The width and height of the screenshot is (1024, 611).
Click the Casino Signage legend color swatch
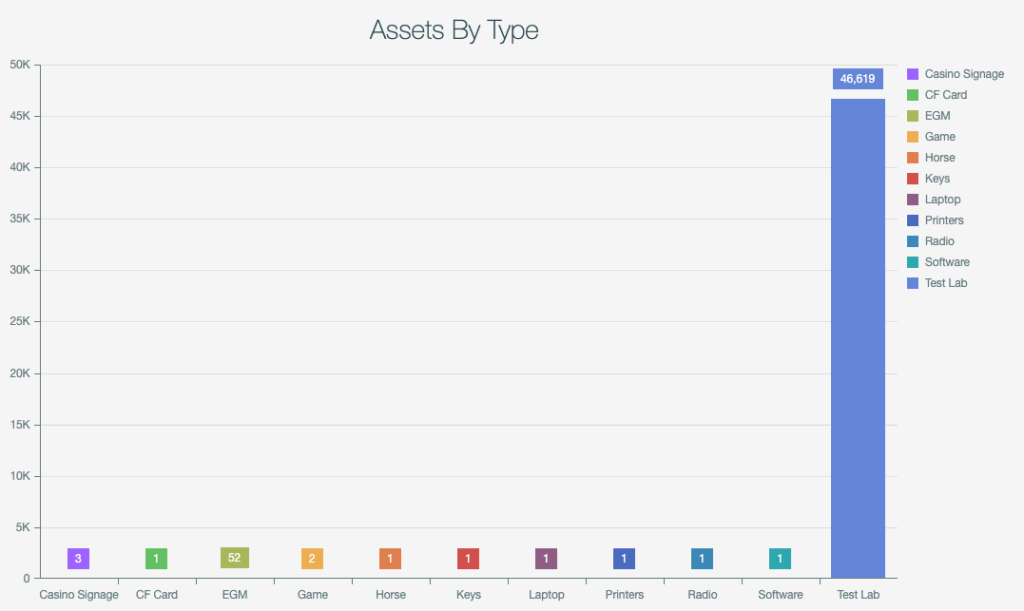912,74
